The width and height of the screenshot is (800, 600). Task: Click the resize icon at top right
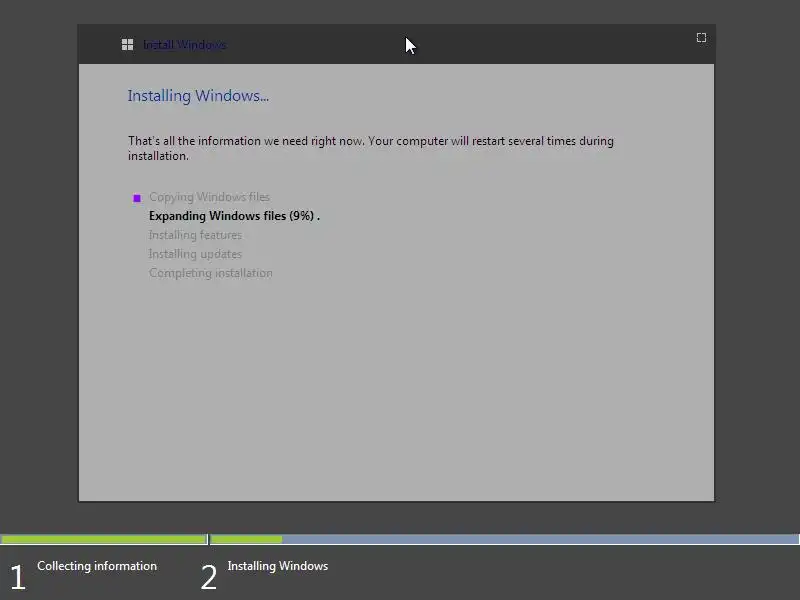(702, 38)
